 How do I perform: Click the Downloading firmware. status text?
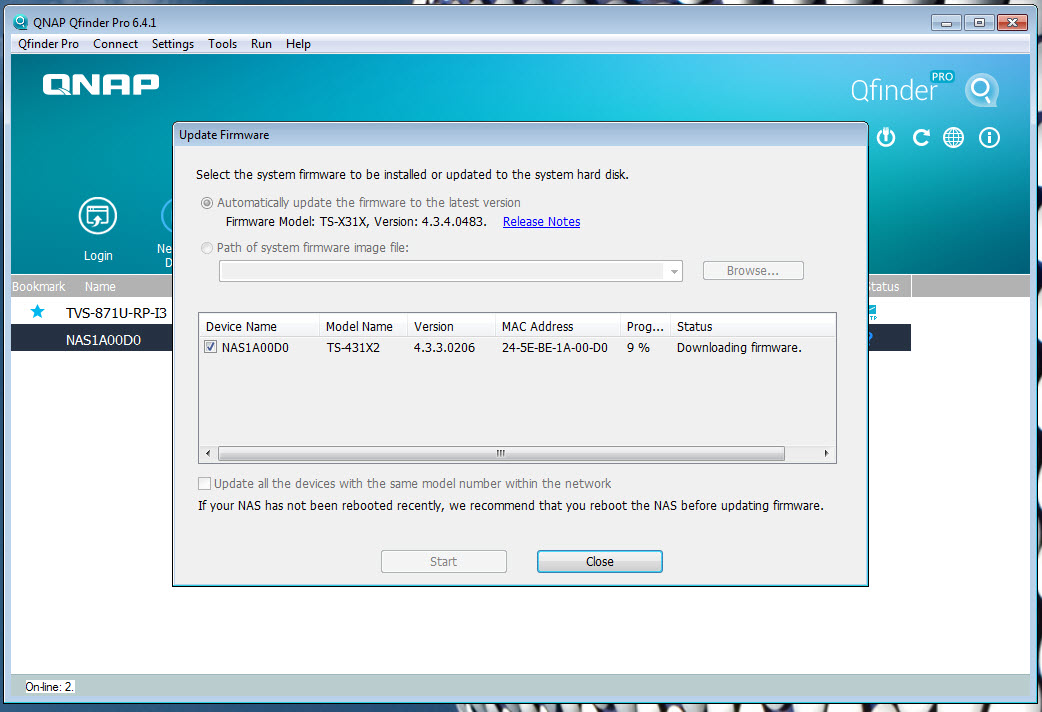pos(739,348)
